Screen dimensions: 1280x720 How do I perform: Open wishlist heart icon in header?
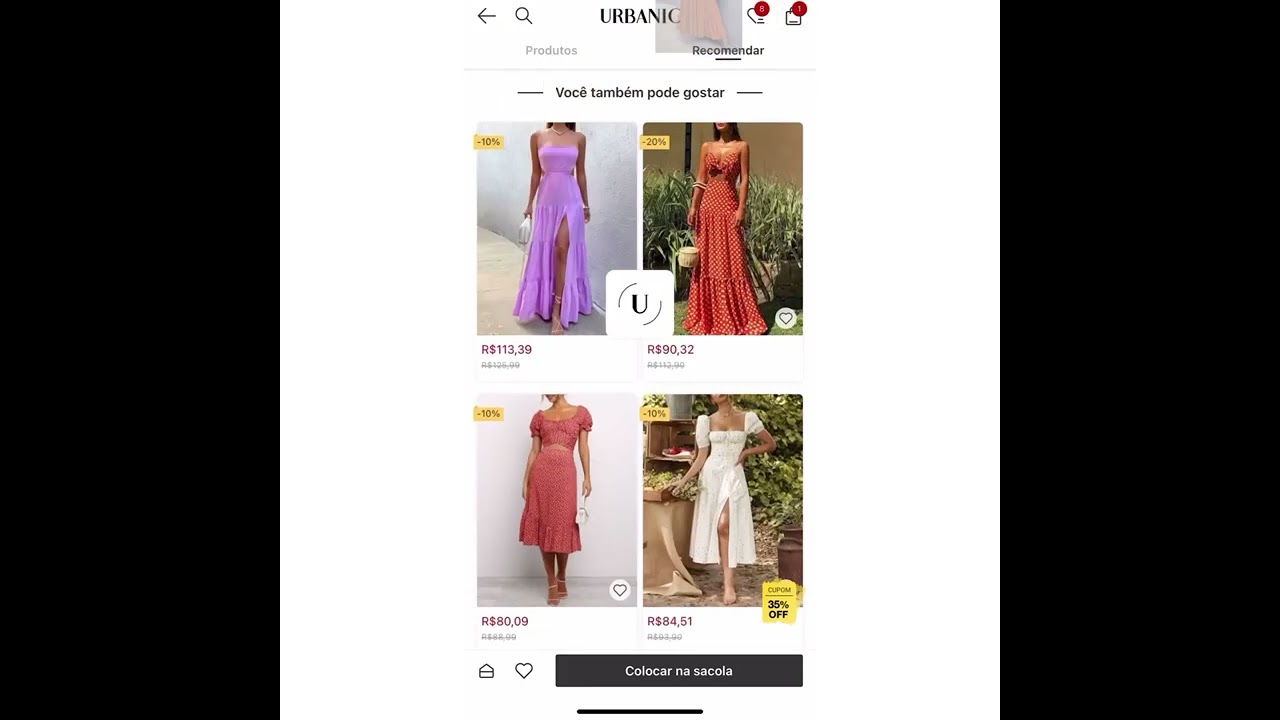[x=756, y=16]
